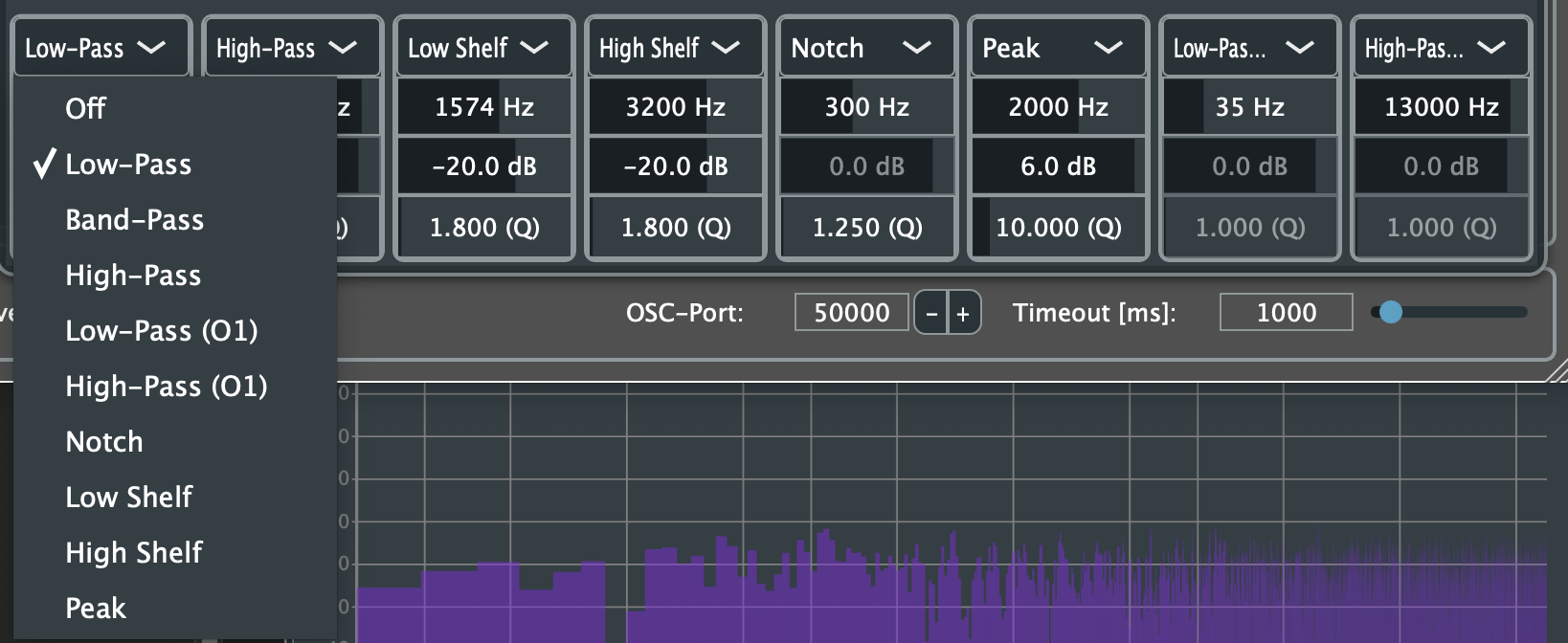1568x643 pixels.
Task: Choose Peak at bottom of menu
Action: coord(96,609)
